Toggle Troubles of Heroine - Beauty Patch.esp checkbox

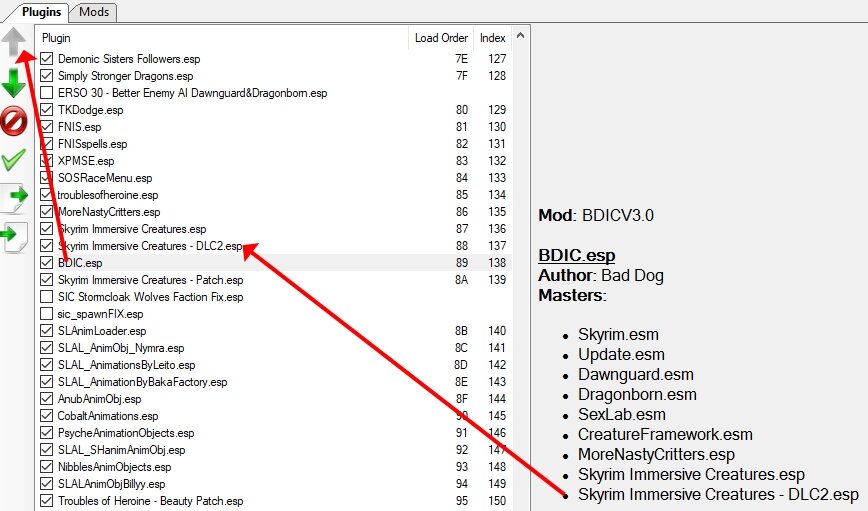click(x=46, y=501)
